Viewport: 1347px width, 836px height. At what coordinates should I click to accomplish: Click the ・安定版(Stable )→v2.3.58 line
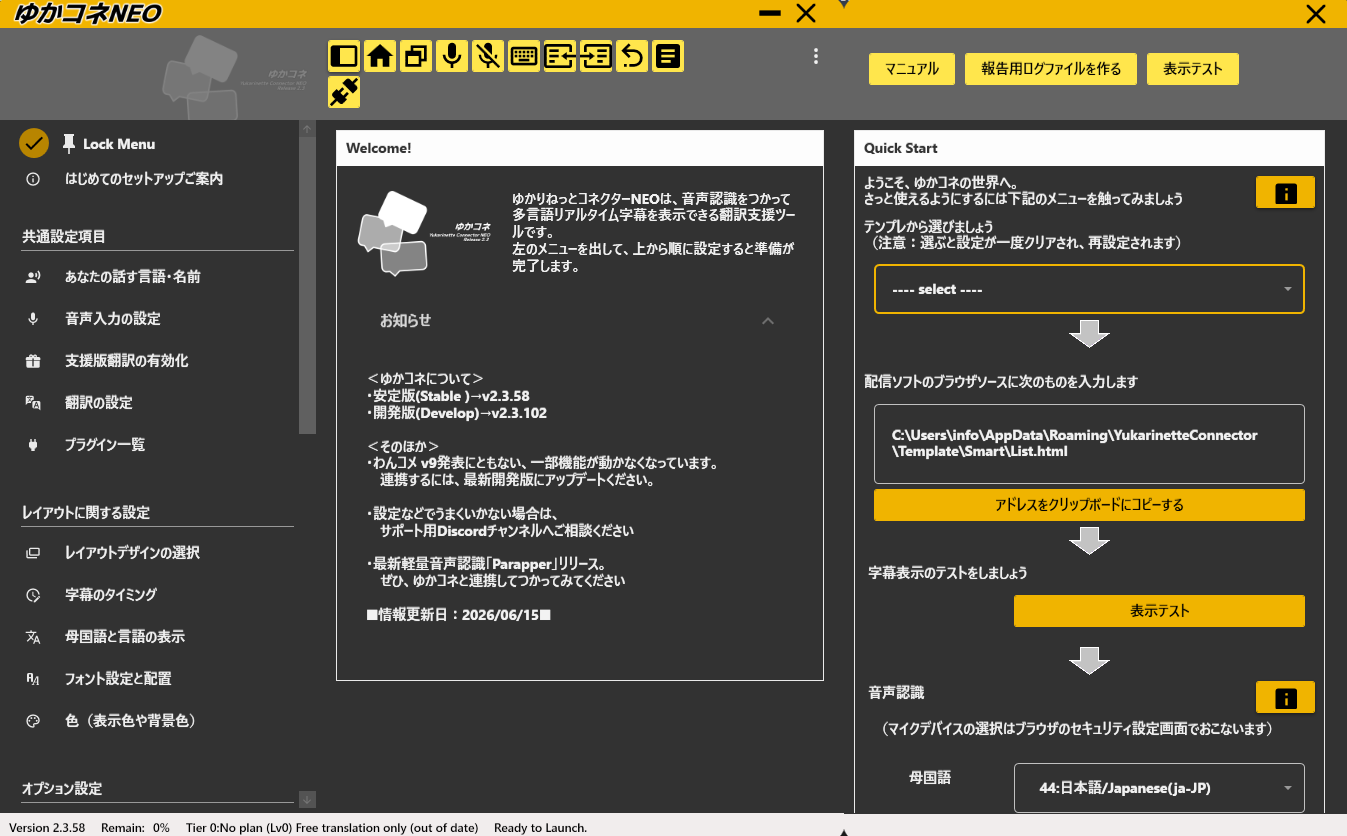pyautogui.click(x=448, y=396)
